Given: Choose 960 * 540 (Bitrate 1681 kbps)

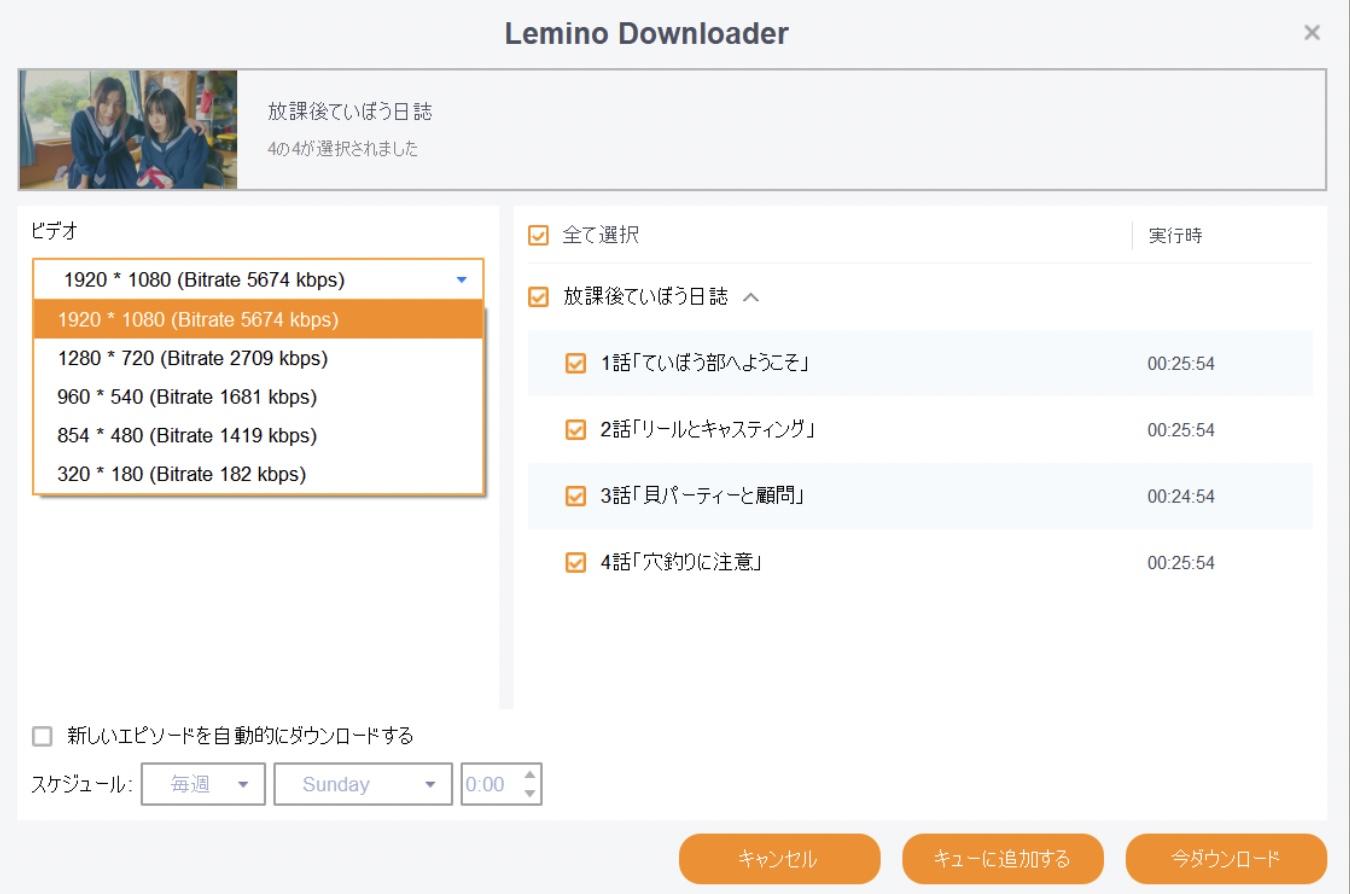Looking at the screenshot, I should (258, 397).
